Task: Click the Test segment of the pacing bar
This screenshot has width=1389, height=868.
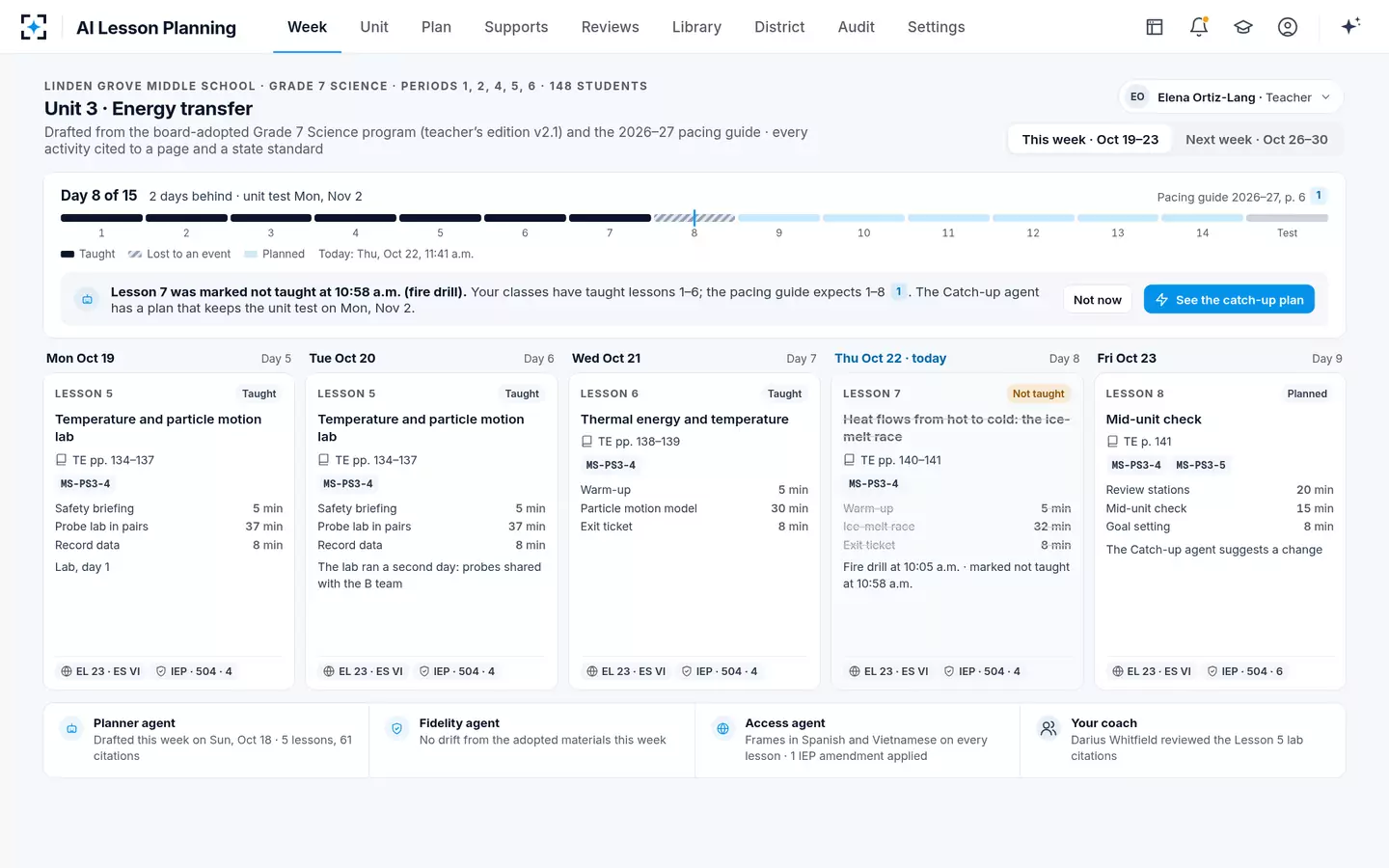Action: click(x=1287, y=219)
